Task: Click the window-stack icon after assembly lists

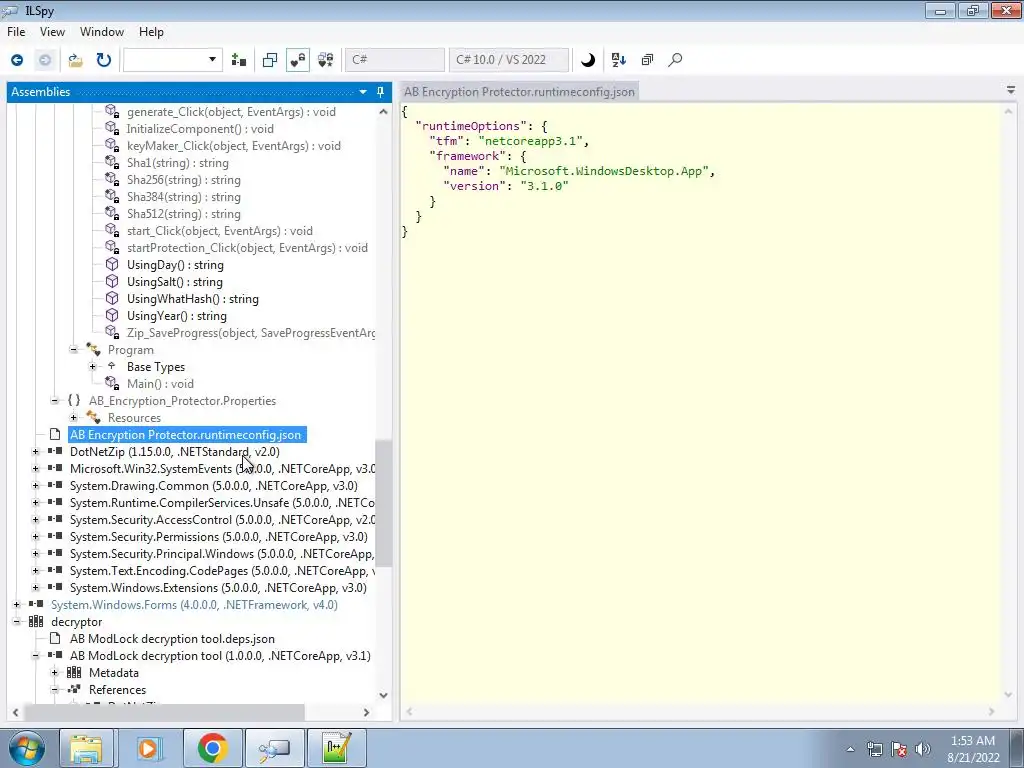Action: tap(270, 60)
